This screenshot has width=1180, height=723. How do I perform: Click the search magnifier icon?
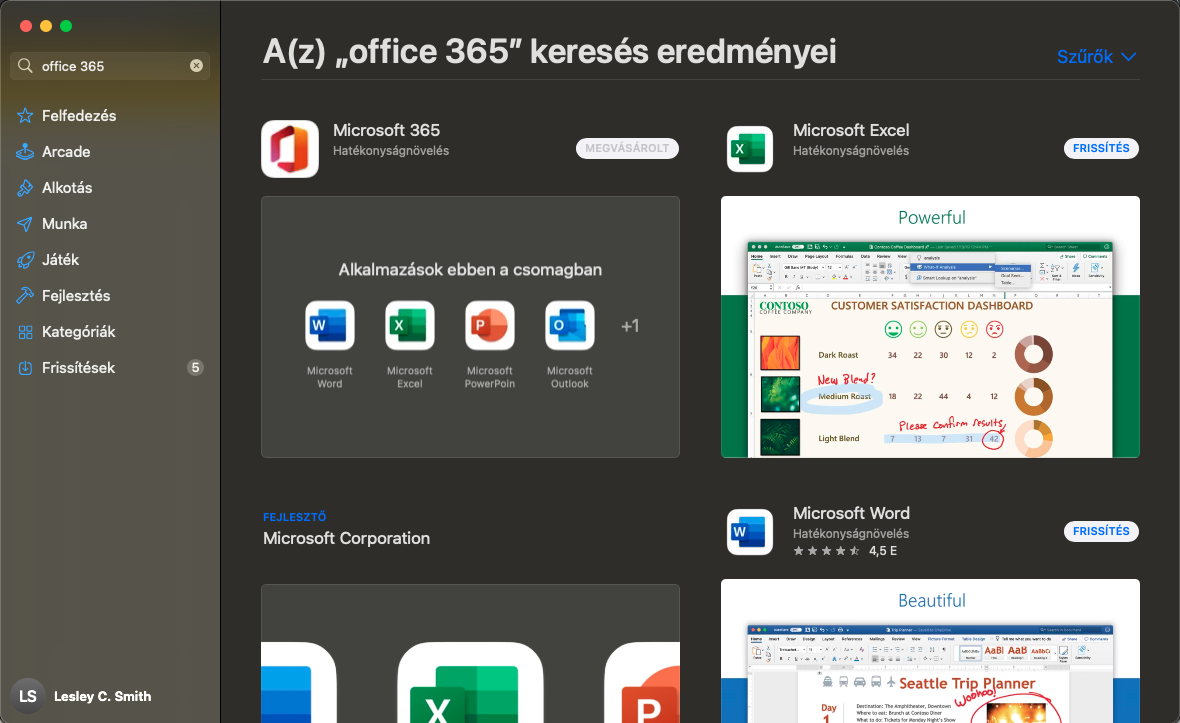click(25, 66)
